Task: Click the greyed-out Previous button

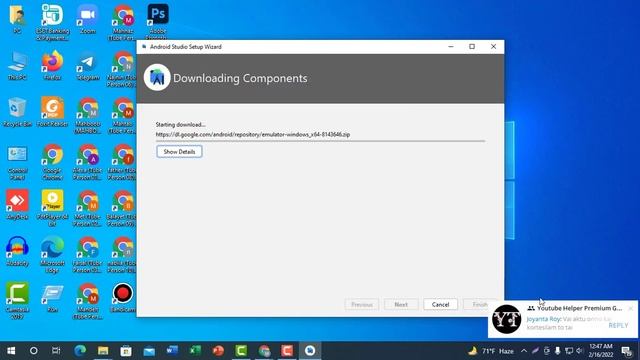Action: coord(362,304)
